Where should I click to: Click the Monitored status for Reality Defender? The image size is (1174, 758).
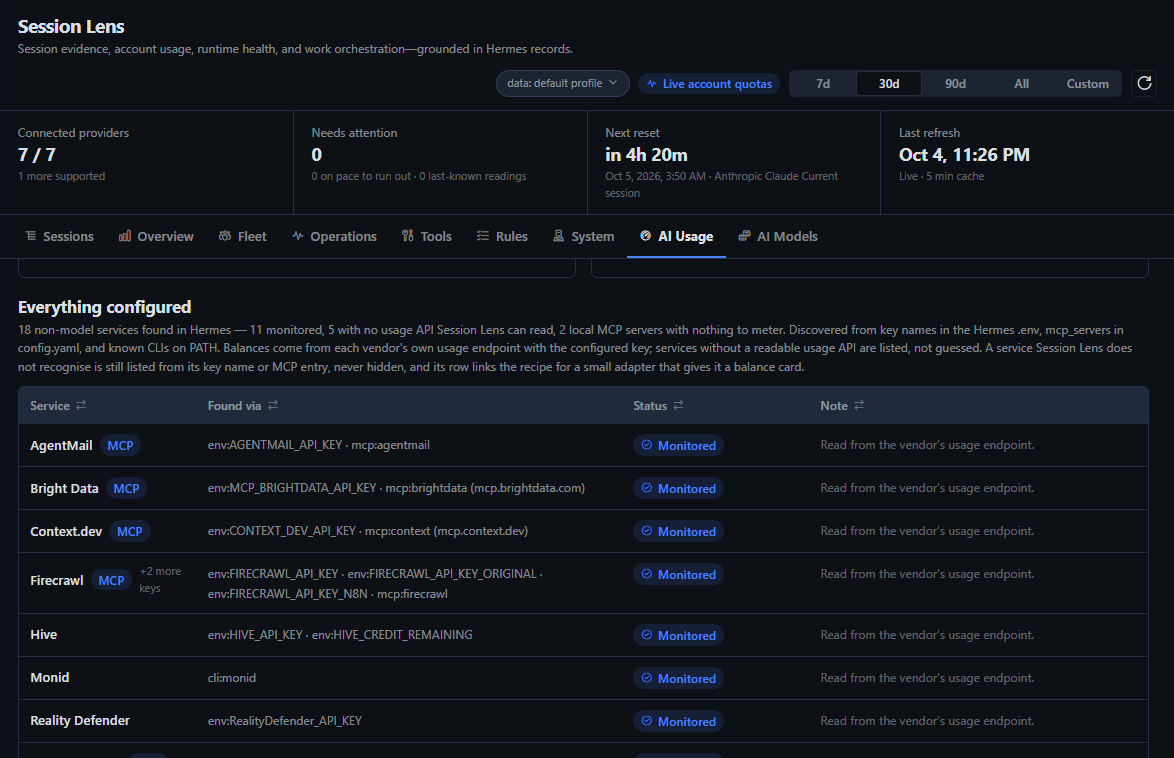[x=678, y=721]
